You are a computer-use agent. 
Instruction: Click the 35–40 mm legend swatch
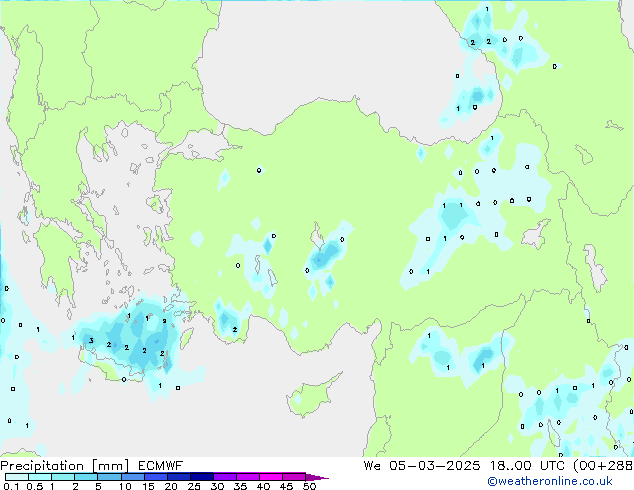click(x=248, y=477)
